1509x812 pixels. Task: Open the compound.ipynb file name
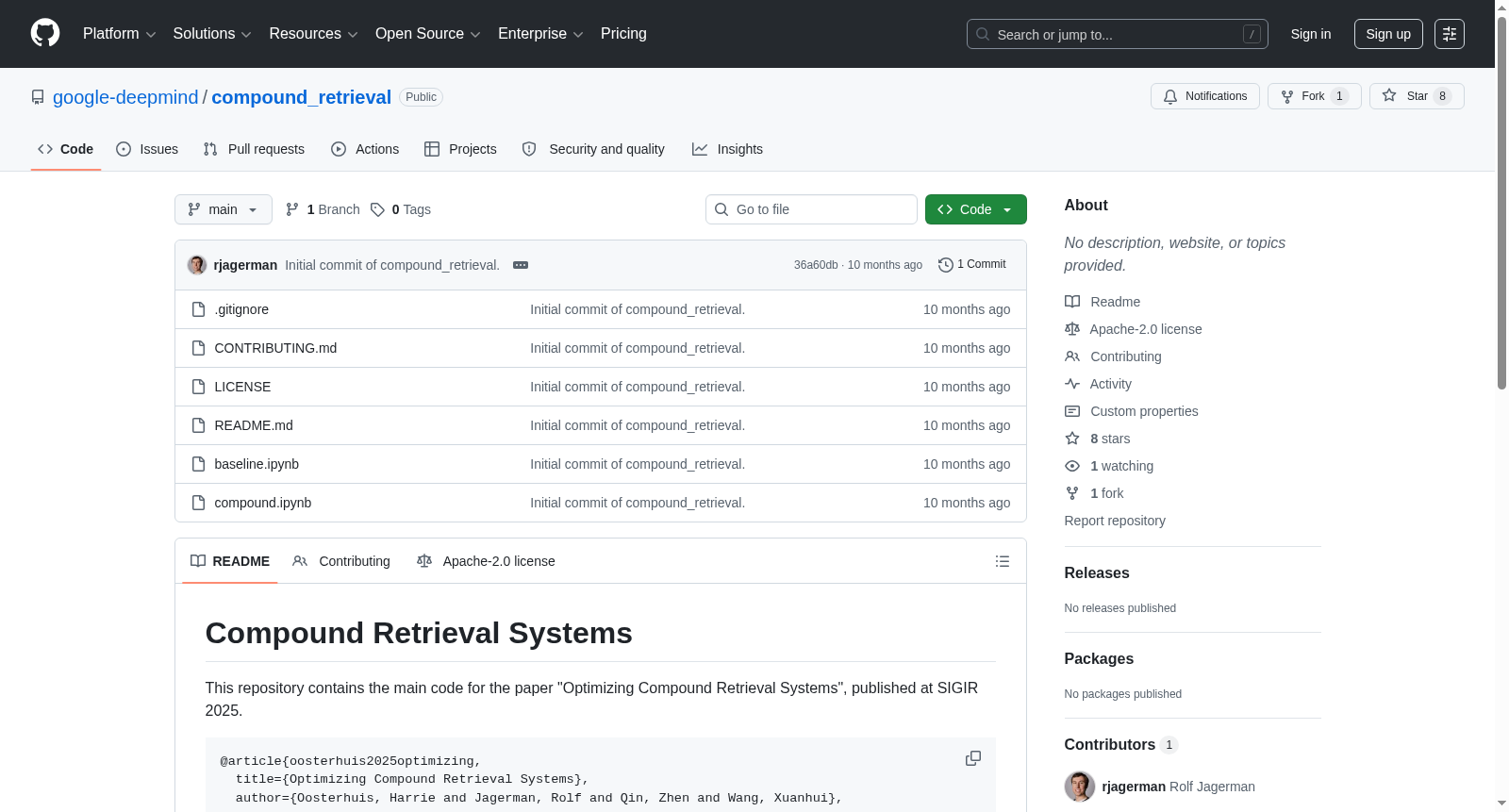(263, 503)
